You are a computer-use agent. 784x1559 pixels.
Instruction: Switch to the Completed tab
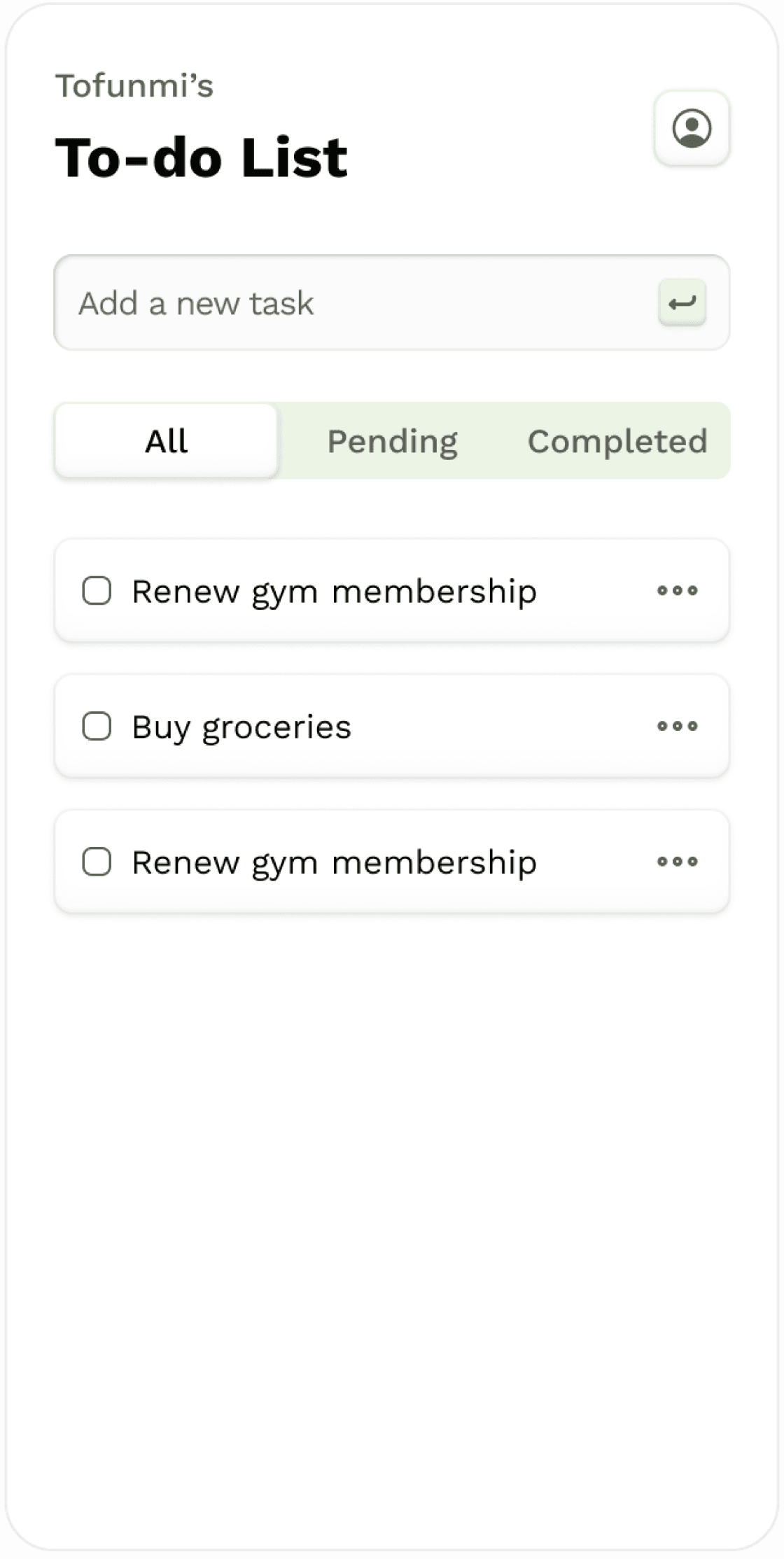[617, 441]
